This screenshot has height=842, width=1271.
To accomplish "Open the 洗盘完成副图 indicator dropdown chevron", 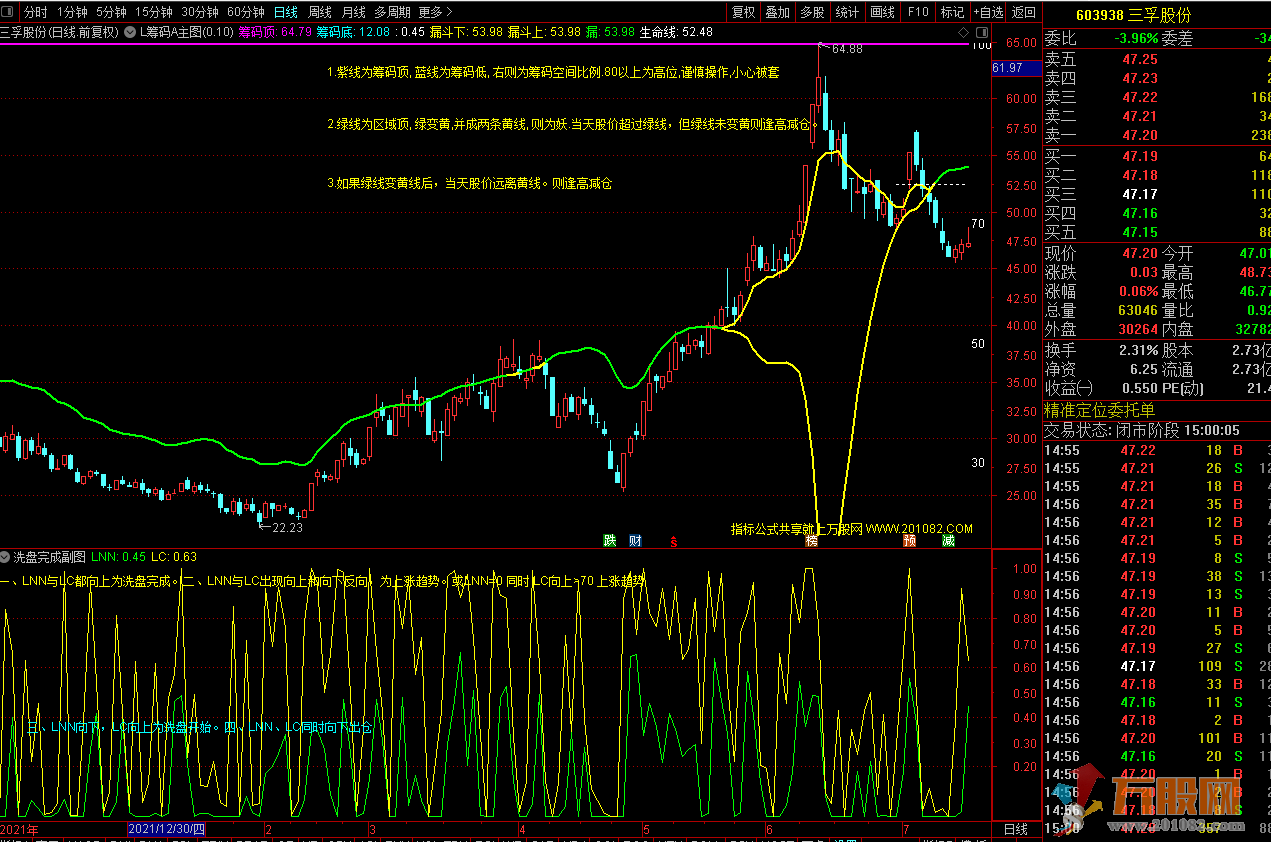I will [x=6, y=556].
